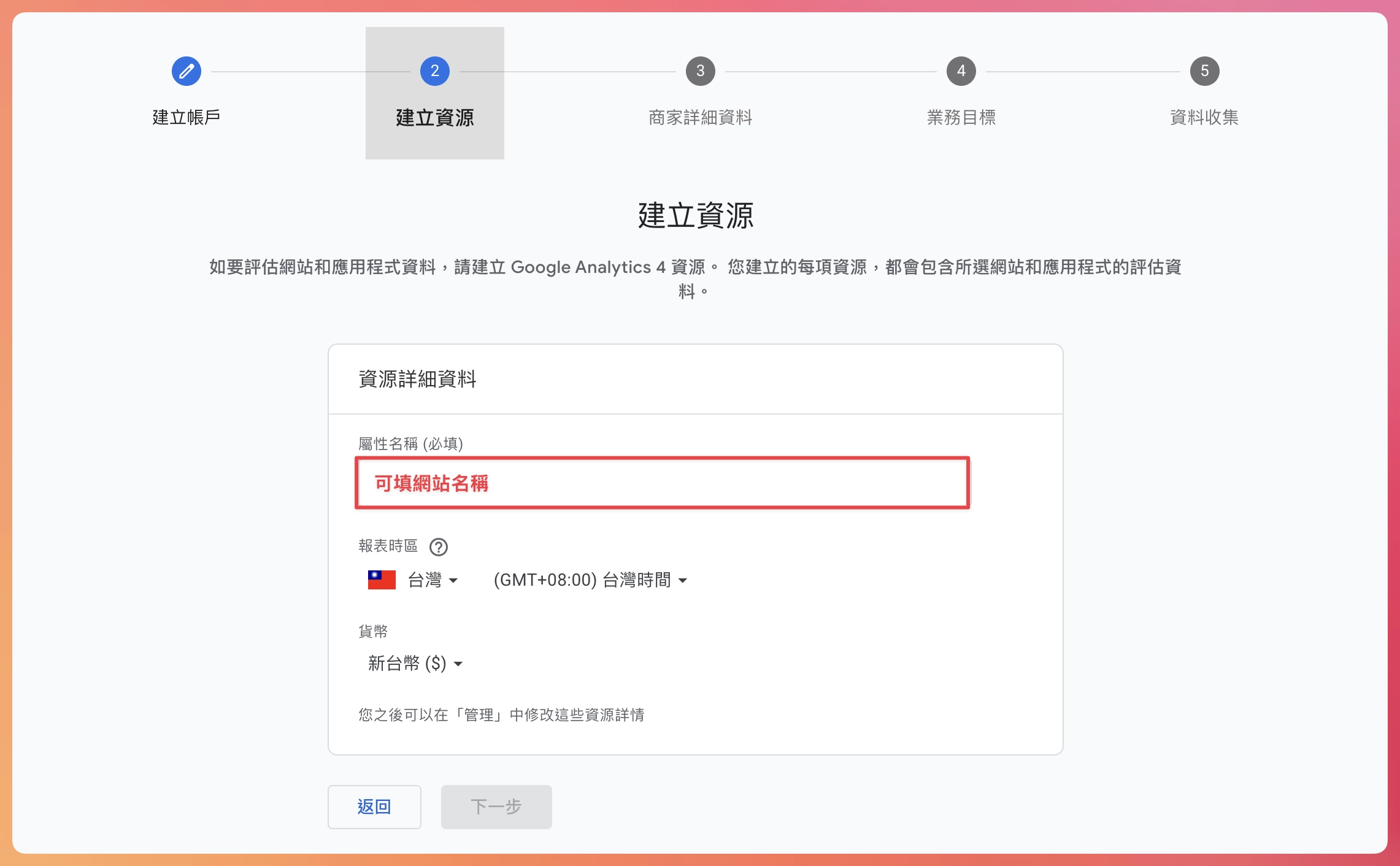Switch to the 商家詳細資料 step
Image resolution: width=1400 pixels, height=866 pixels.
pos(699,117)
